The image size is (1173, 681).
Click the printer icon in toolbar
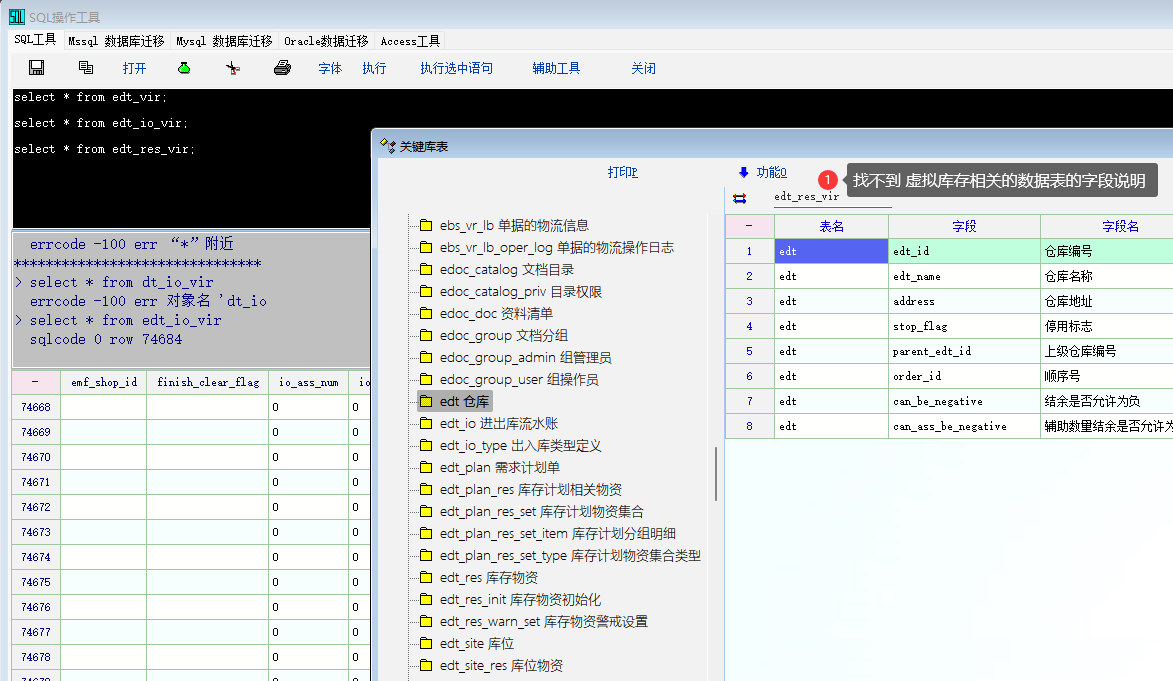click(282, 68)
